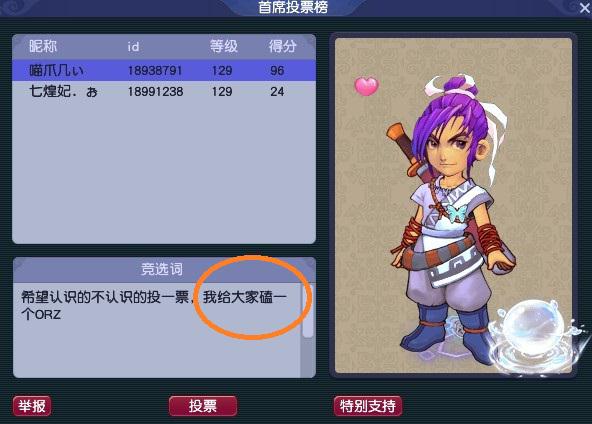Click the id 18938791 cell
The width and height of the screenshot is (592, 424).
[155, 71]
